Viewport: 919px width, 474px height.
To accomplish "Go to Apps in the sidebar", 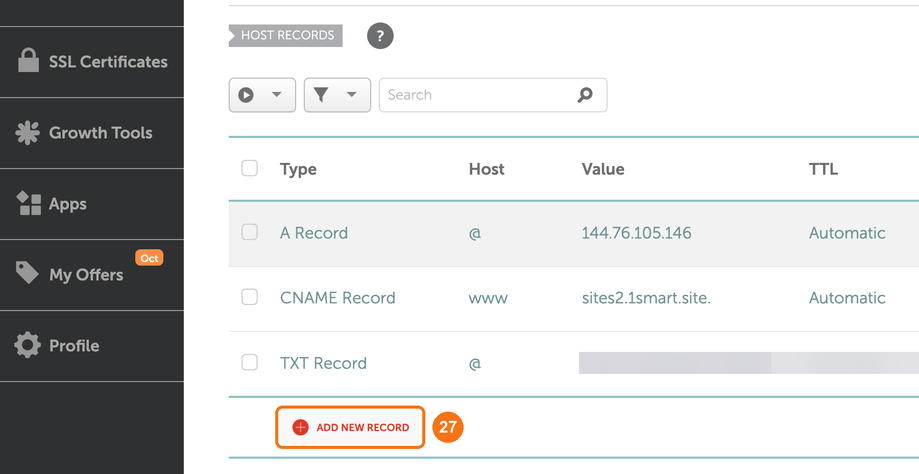I will [x=91, y=204].
